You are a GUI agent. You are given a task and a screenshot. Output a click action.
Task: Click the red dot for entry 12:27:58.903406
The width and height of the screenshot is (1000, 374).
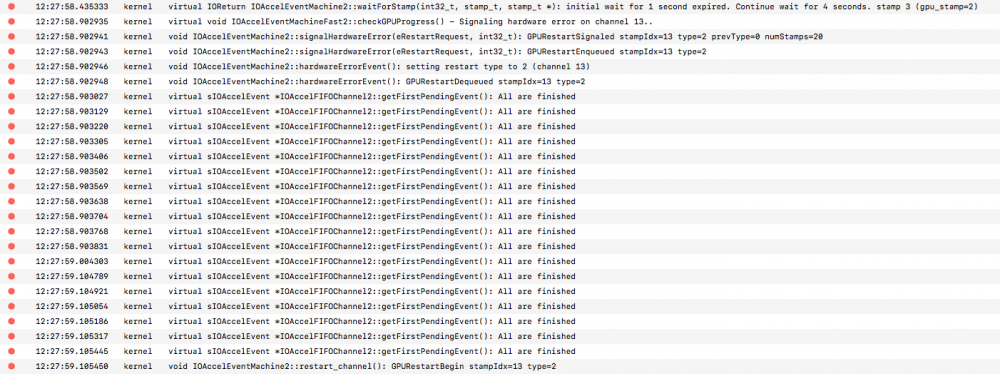coord(11,156)
